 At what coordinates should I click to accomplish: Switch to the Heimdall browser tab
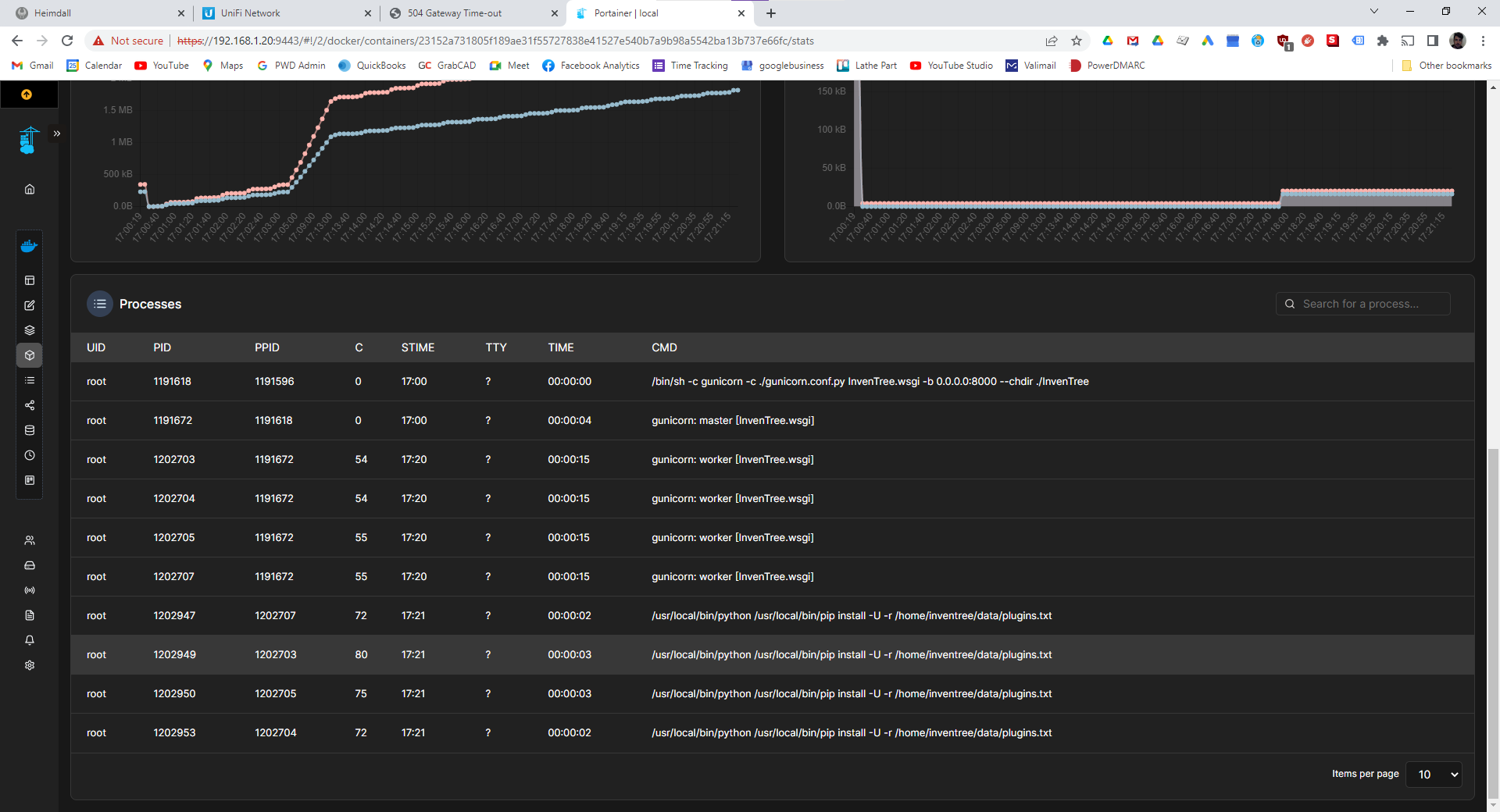click(x=94, y=13)
